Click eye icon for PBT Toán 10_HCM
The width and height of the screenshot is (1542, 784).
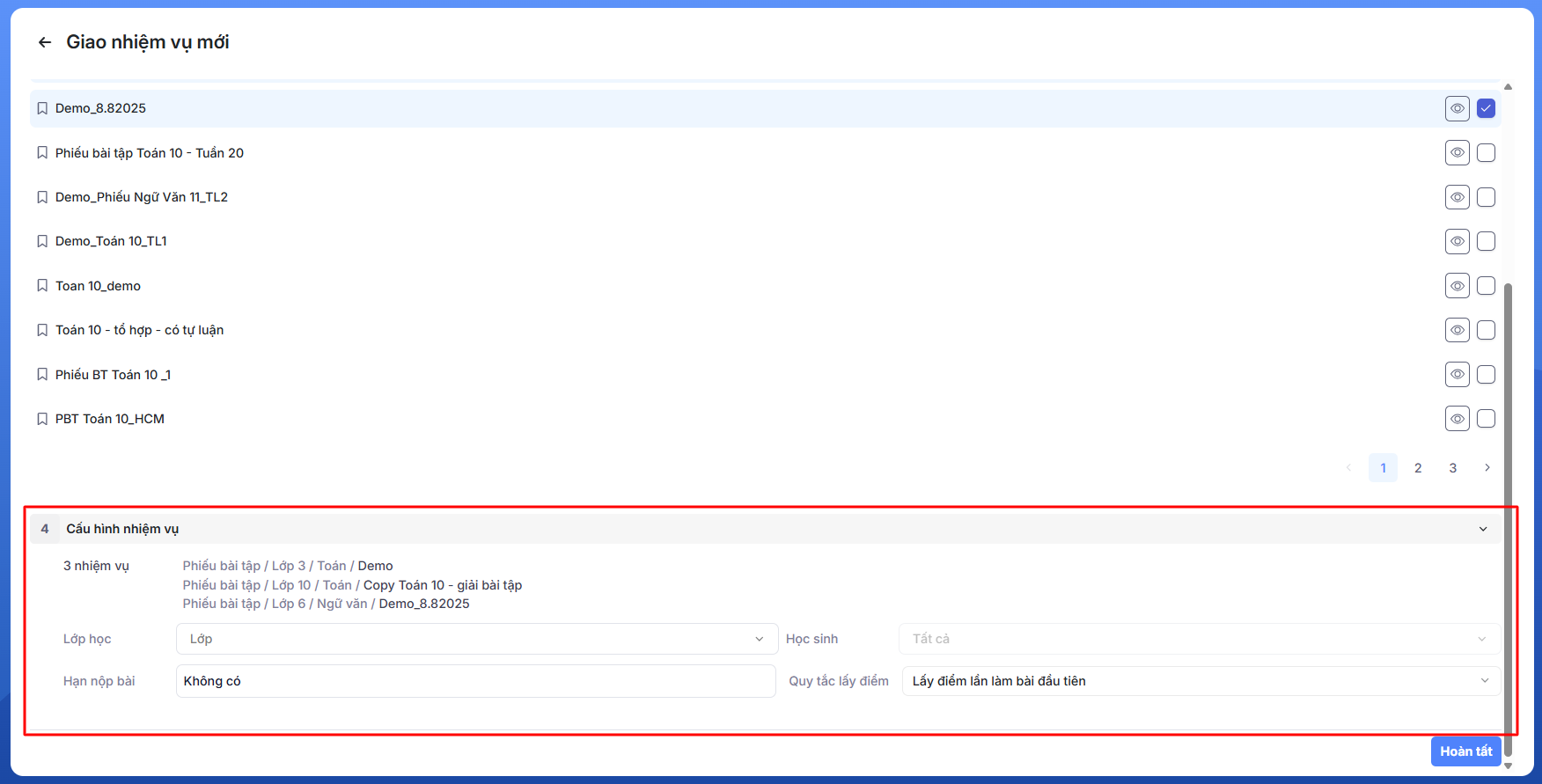coord(1457,419)
